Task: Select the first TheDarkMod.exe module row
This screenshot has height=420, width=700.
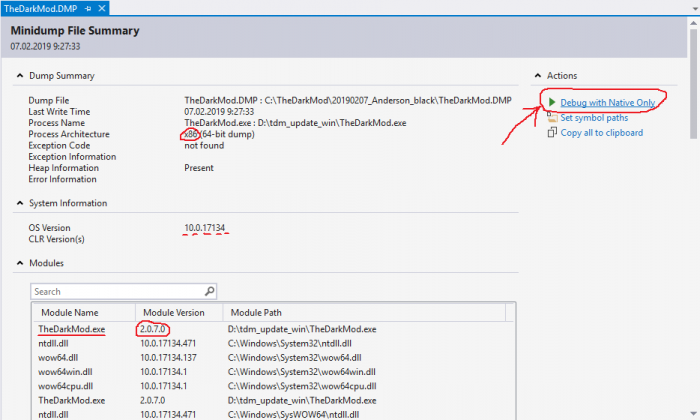Action: pyautogui.click(x=273, y=329)
